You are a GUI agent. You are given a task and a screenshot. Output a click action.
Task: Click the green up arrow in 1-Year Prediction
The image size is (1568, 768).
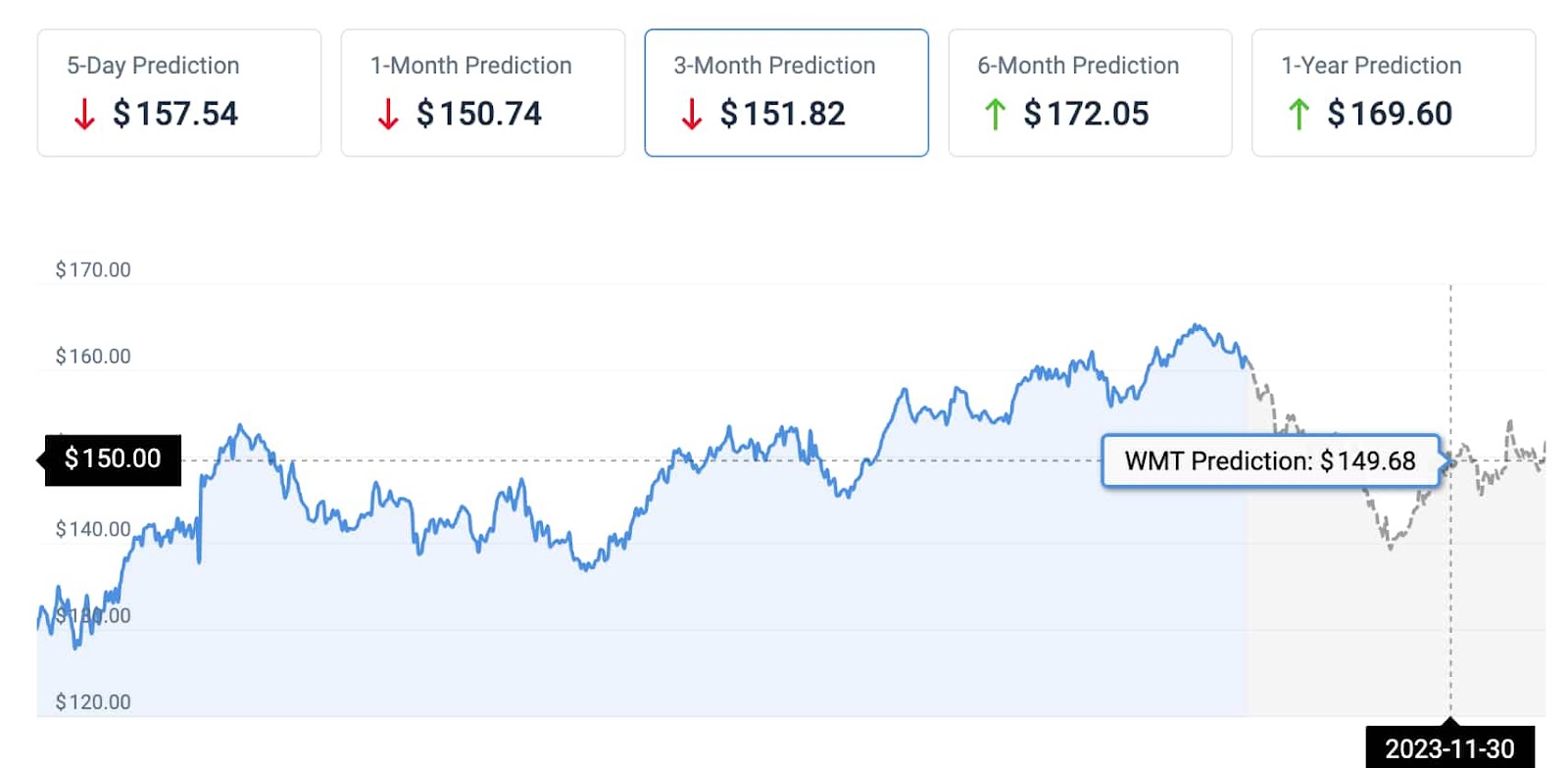pyautogui.click(x=1298, y=114)
